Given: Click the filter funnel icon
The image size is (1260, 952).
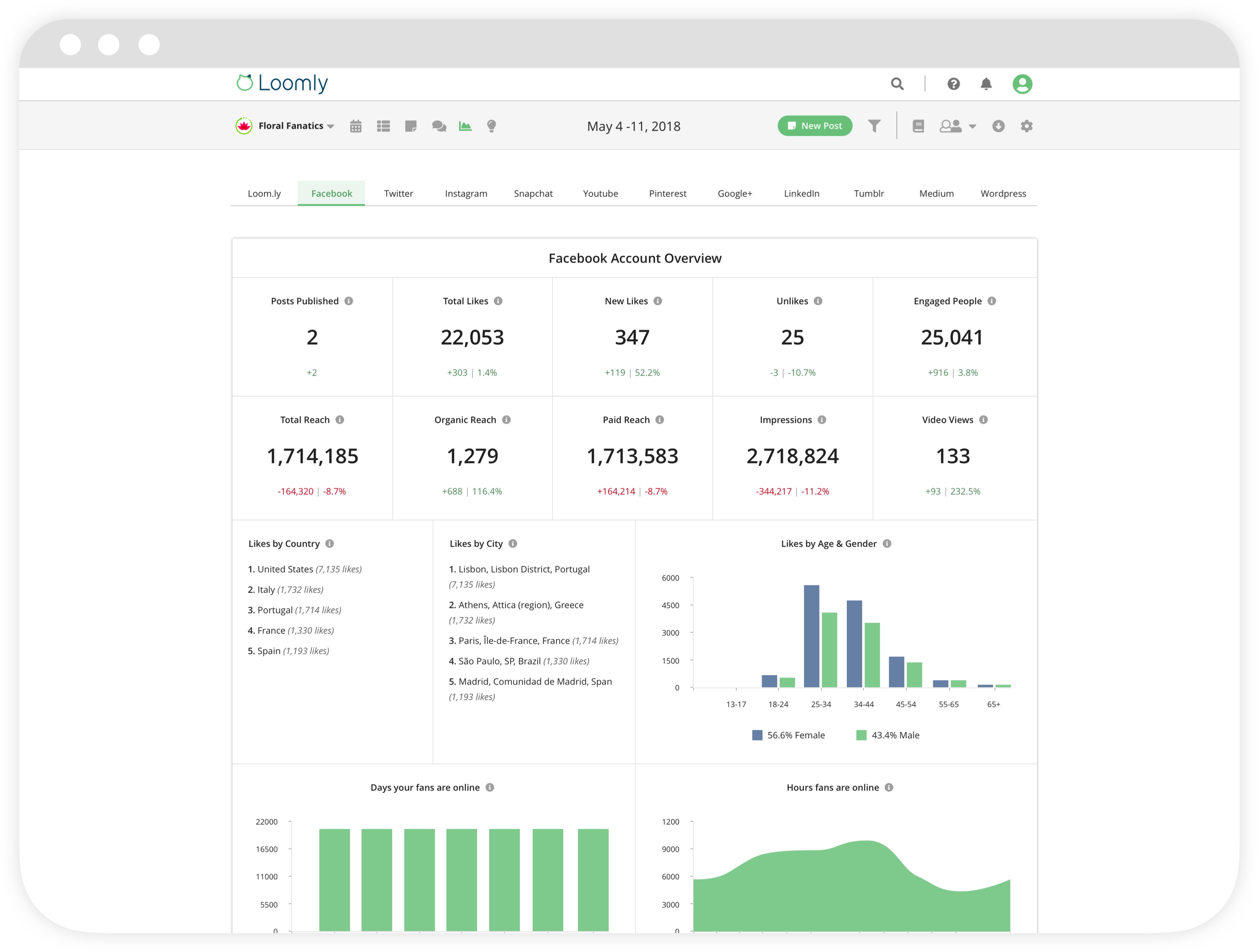Looking at the screenshot, I should (874, 126).
